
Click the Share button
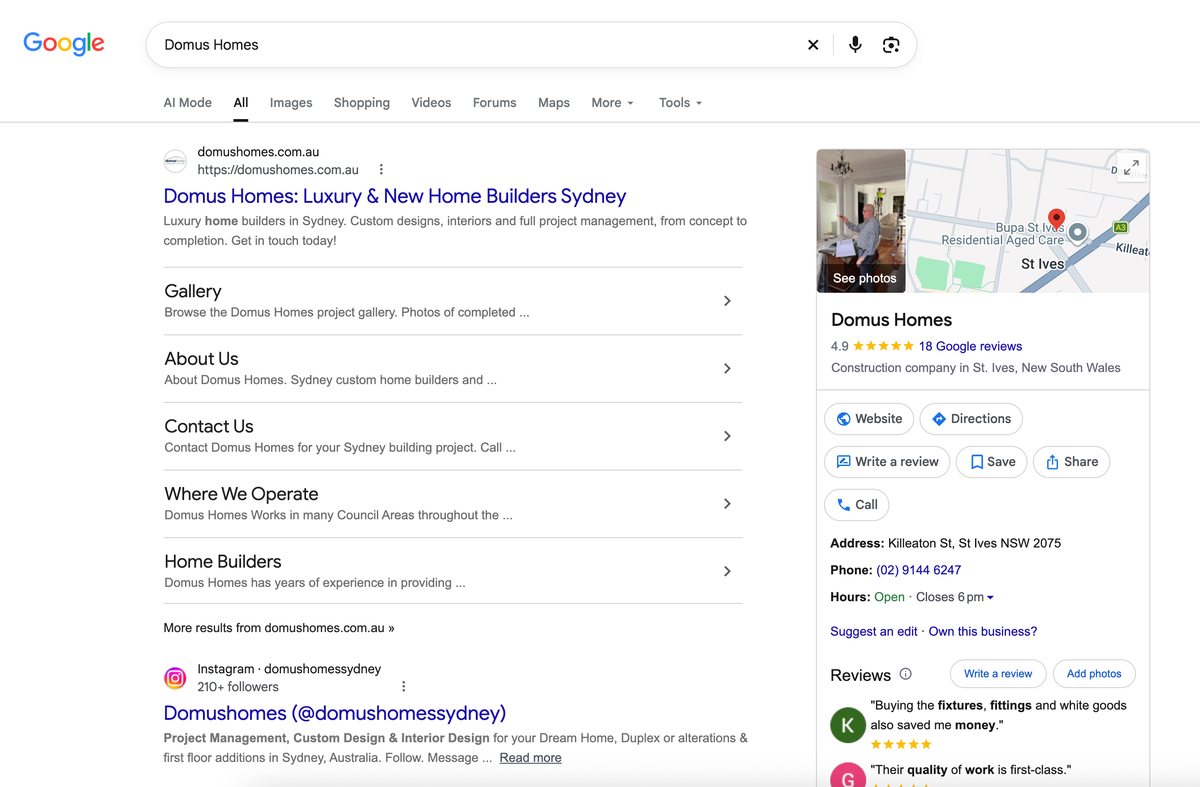pos(1071,462)
